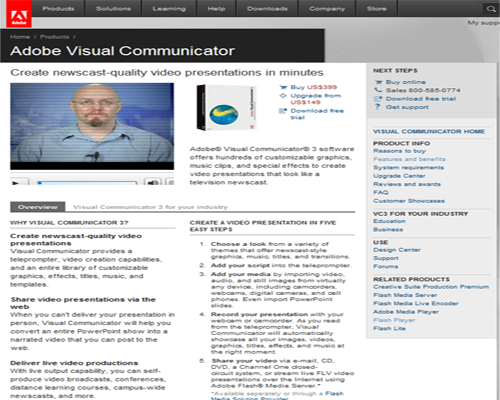Click the Products breadcrumb link
The image size is (500, 400).
coord(55,37)
